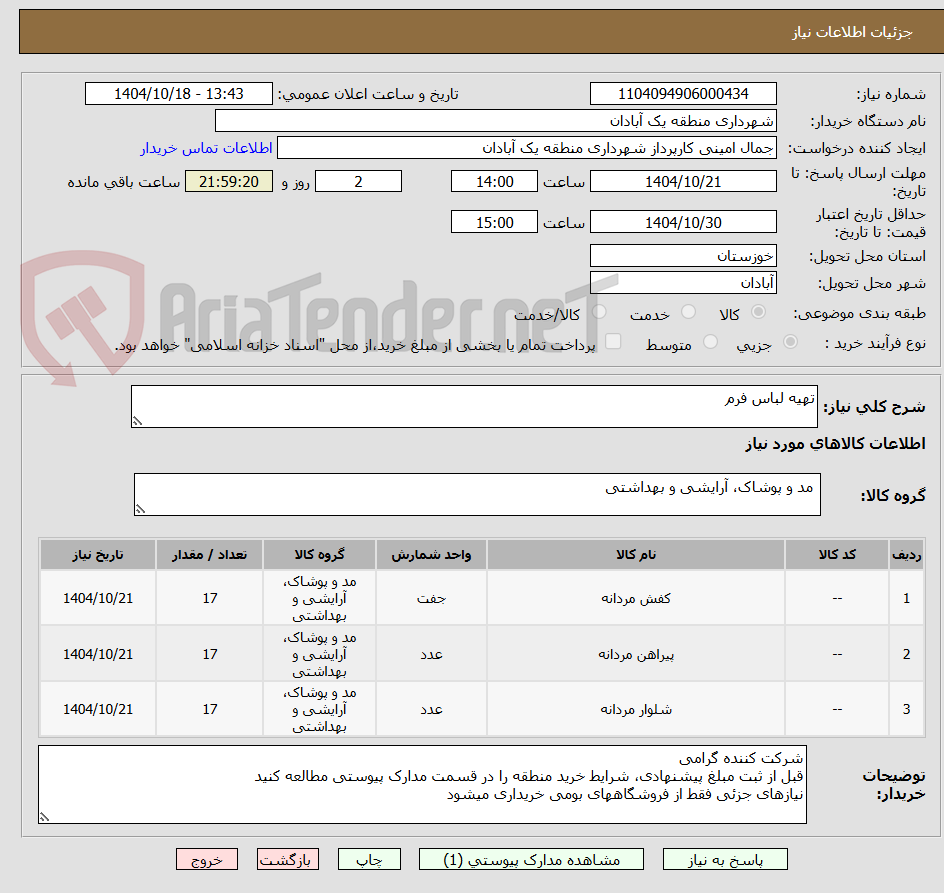Select the جزیی purchase process option

(790, 343)
